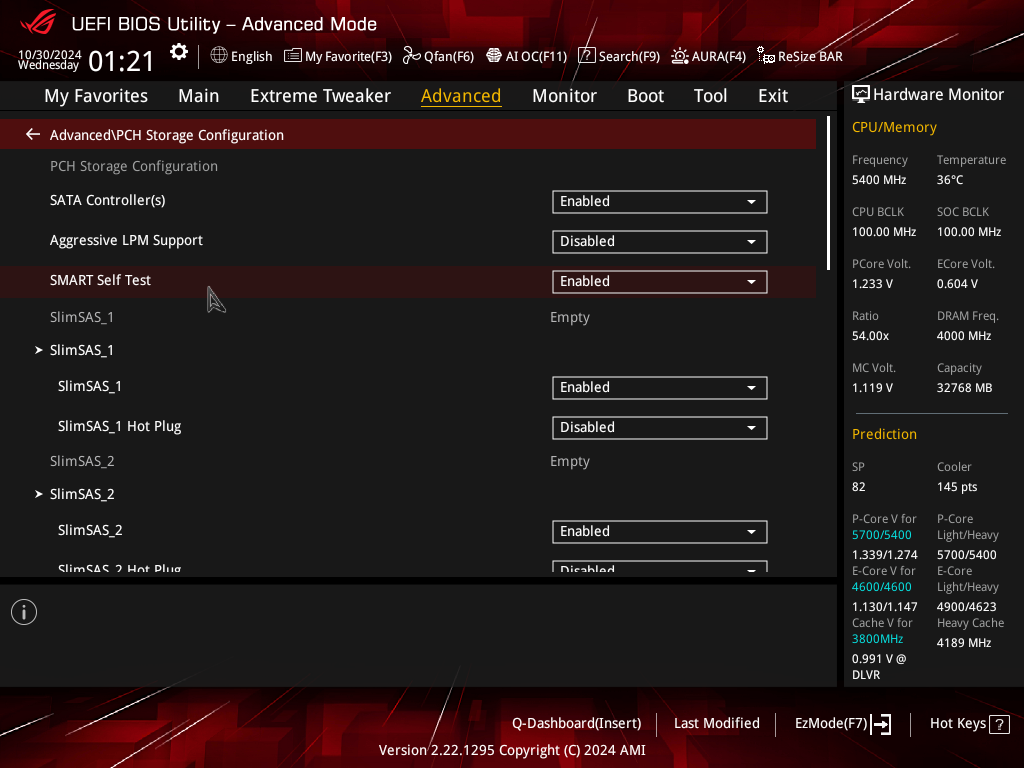Viewport: 1024px width, 768px height.
Task: Open Aggressive LPM Support dropdown
Action: 660,242
